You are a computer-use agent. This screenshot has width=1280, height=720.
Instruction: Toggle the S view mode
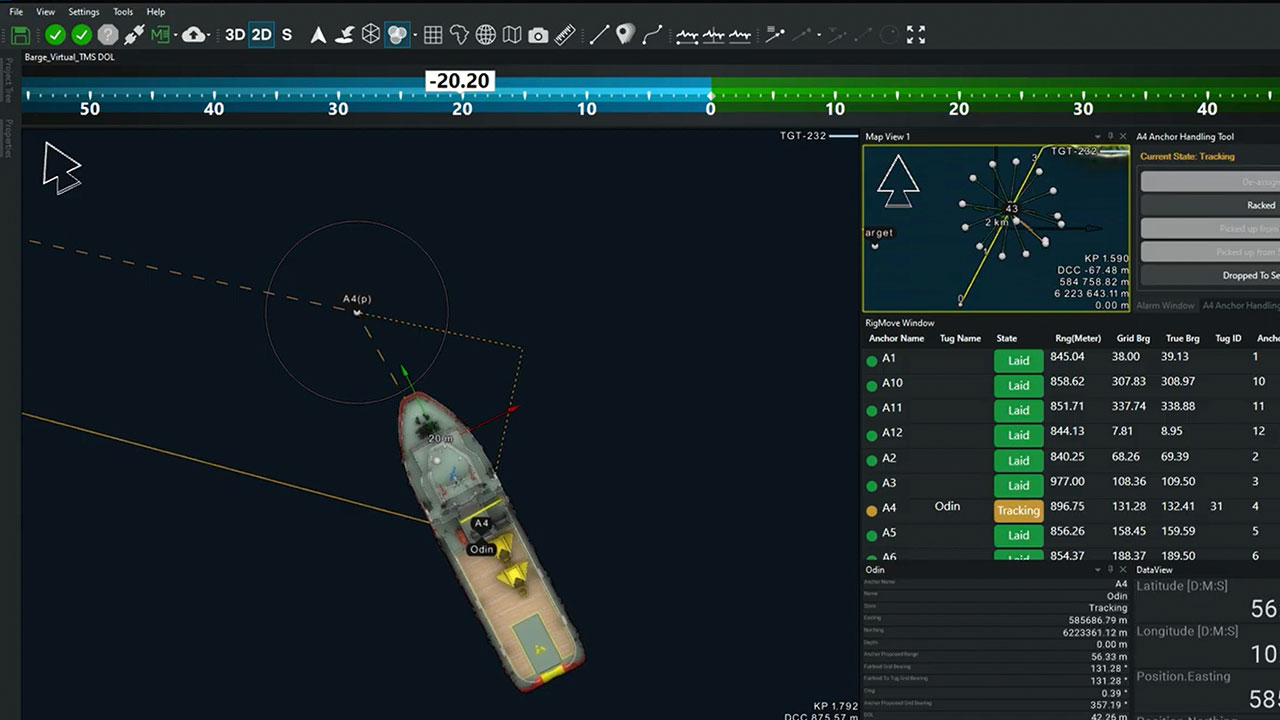coord(287,35)
